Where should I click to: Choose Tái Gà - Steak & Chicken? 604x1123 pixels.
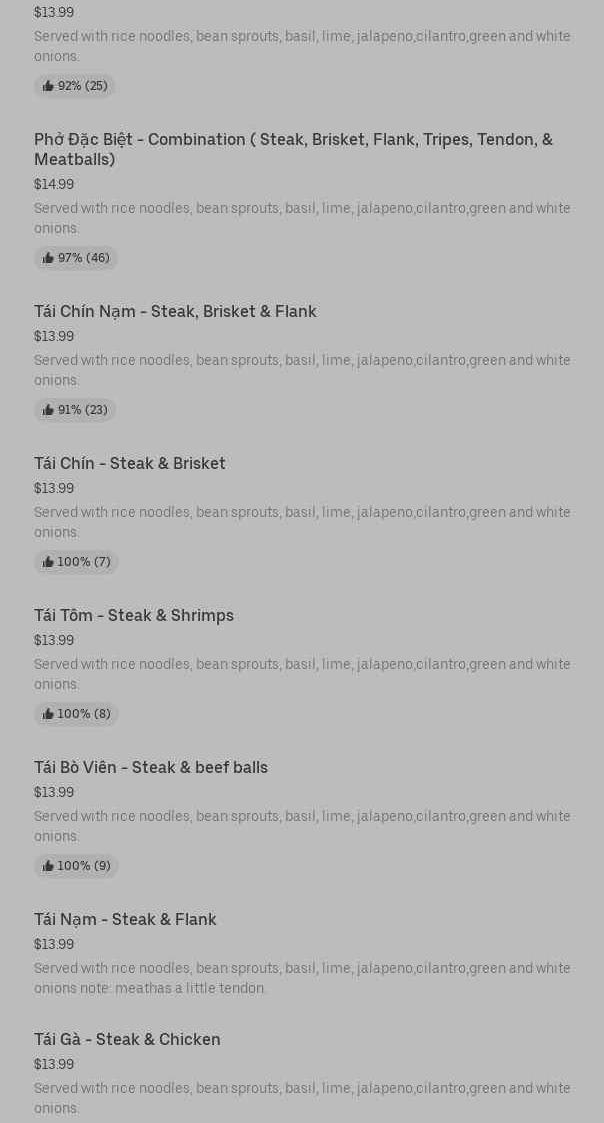[127, 1039]
